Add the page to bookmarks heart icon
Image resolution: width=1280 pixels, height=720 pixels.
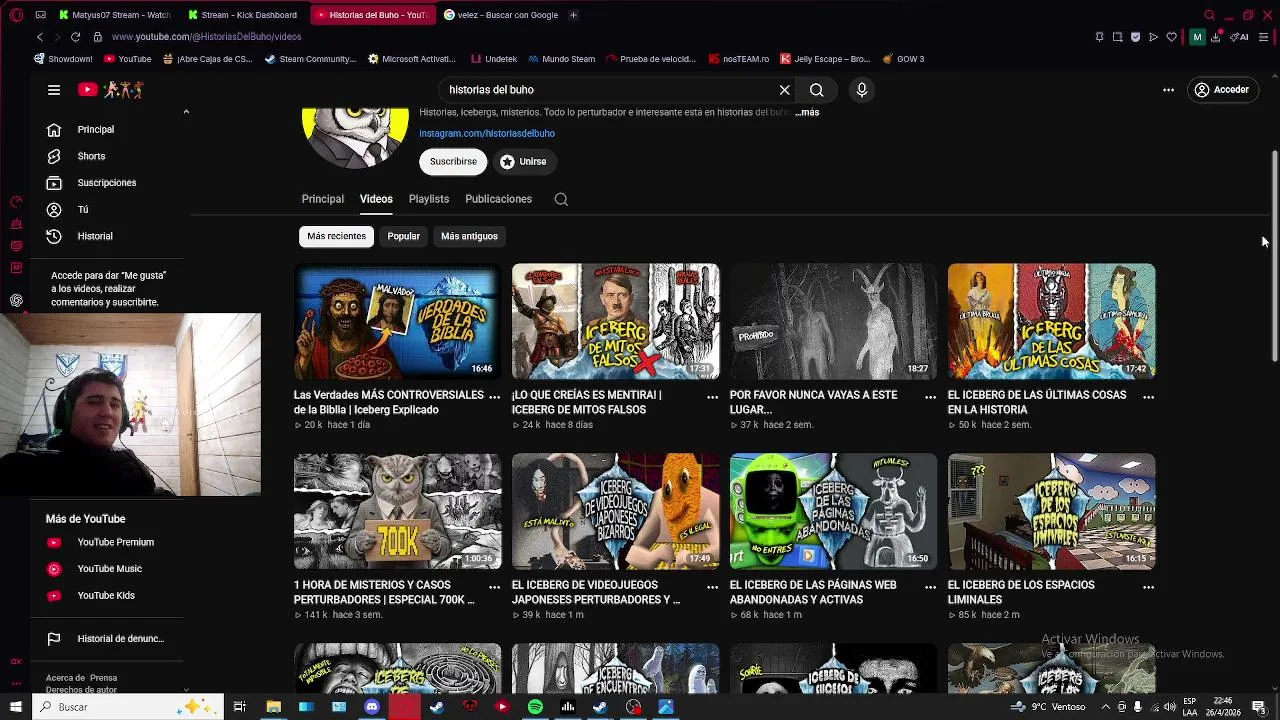1172,37
